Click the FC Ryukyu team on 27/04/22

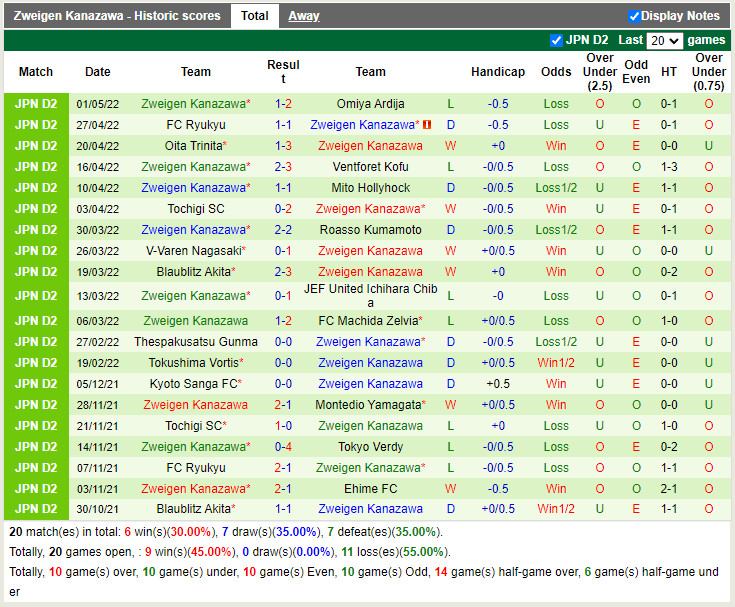(x=196, y=125)
